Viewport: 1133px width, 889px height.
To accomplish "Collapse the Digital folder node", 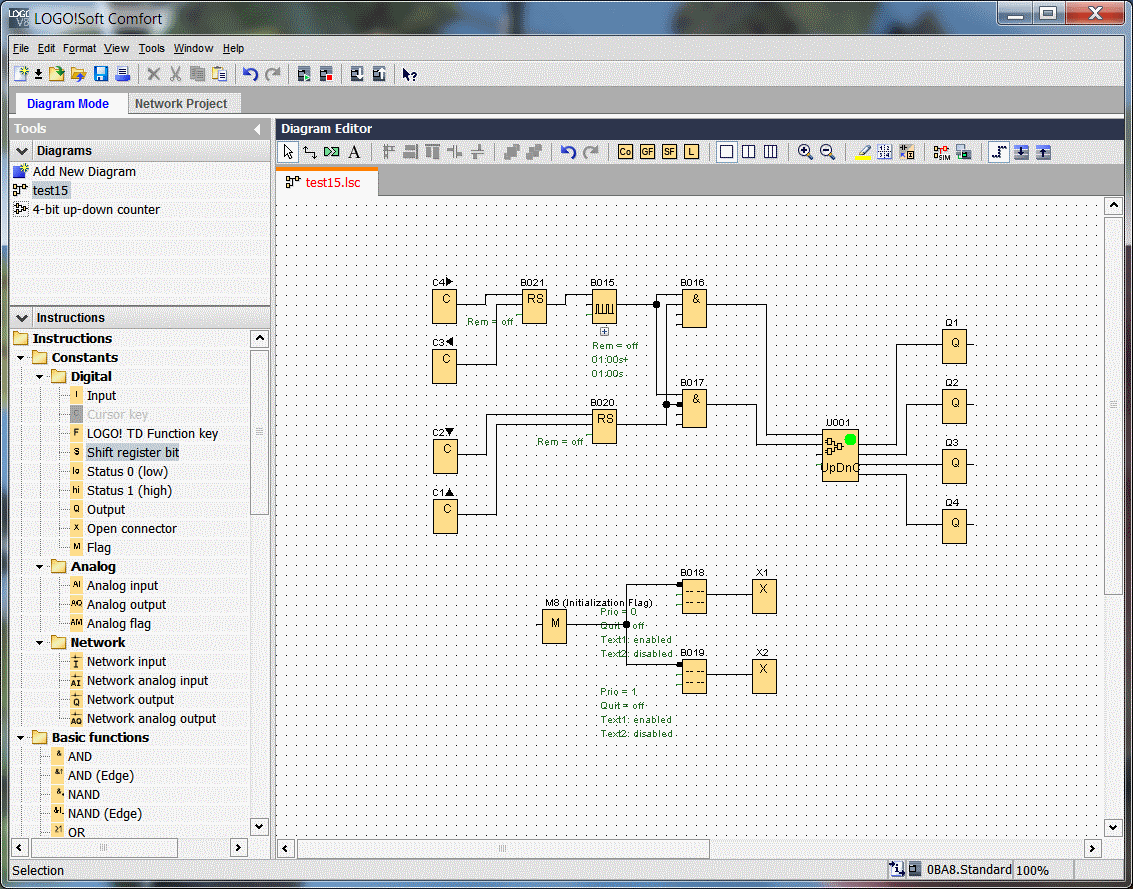I will 40,377.
